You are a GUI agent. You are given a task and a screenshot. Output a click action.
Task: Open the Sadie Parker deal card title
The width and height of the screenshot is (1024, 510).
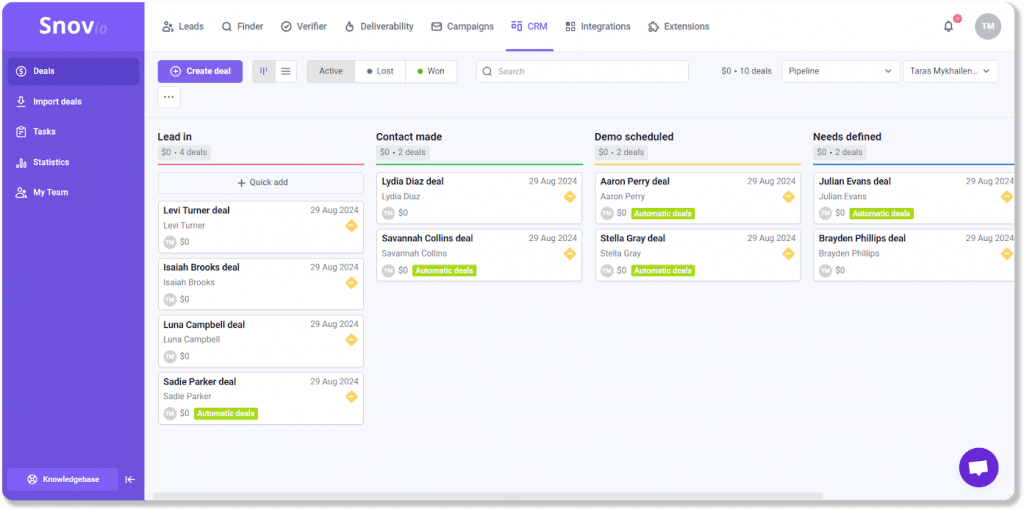click(200, 381)
